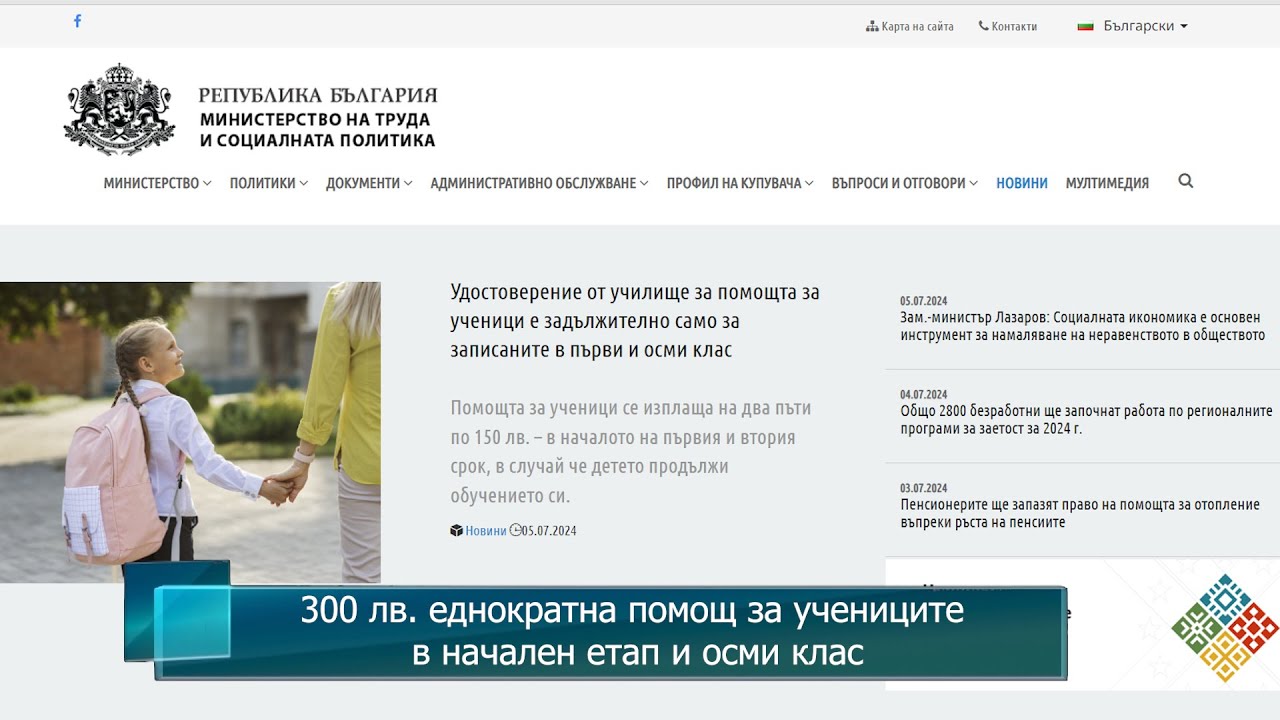Click the search magnifier icon
Image resolution: width=1280 pixels, height=720 pixels.
click(x=1185, y=182)
